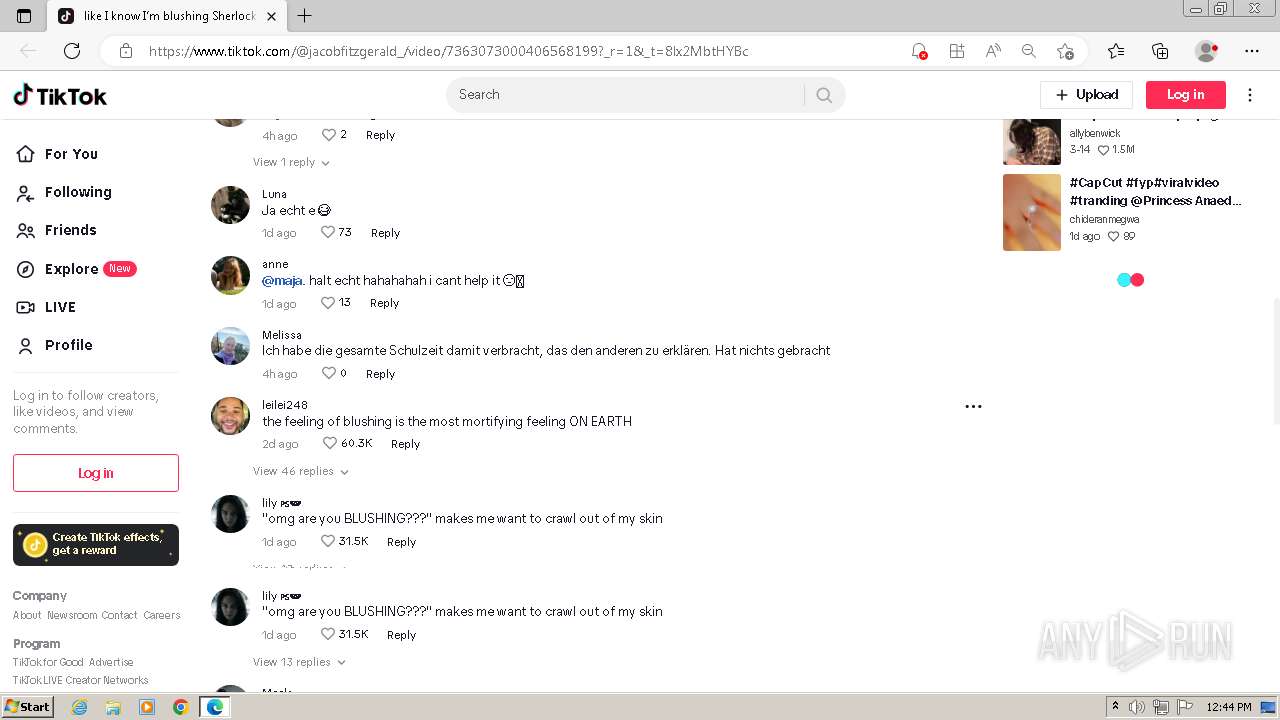The height and width of the screenshot is (720, 1280).
Task: Reply to Melissa's comment
Action: point(380,374)
